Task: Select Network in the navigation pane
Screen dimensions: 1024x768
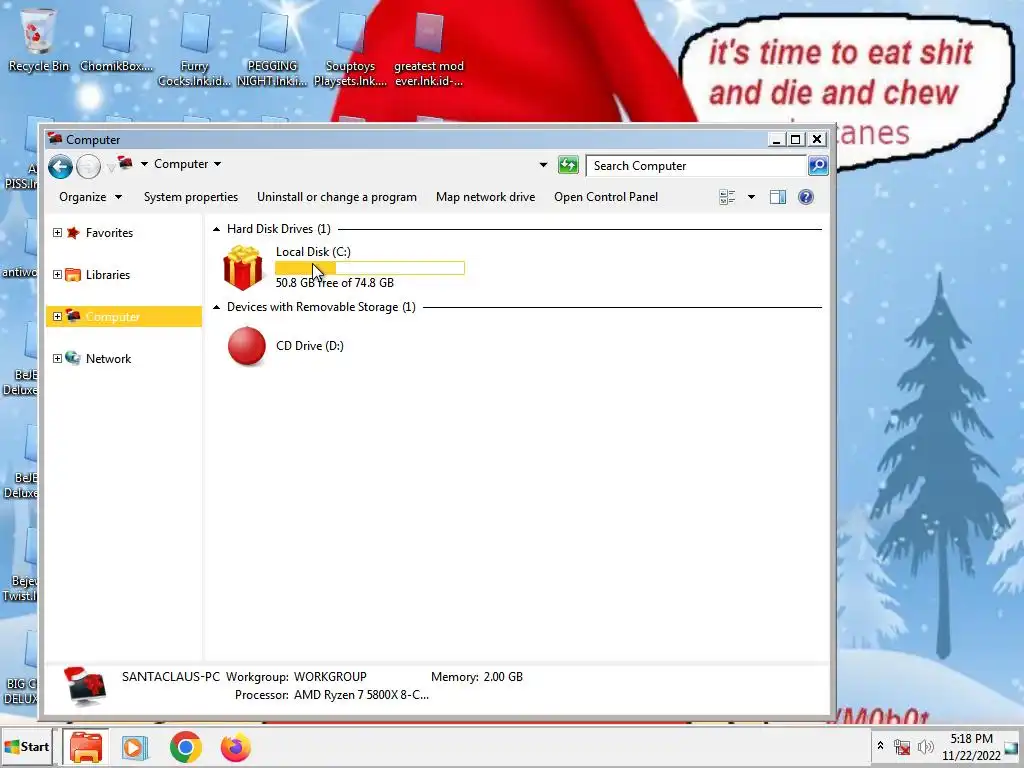Action: pos(108,359)
